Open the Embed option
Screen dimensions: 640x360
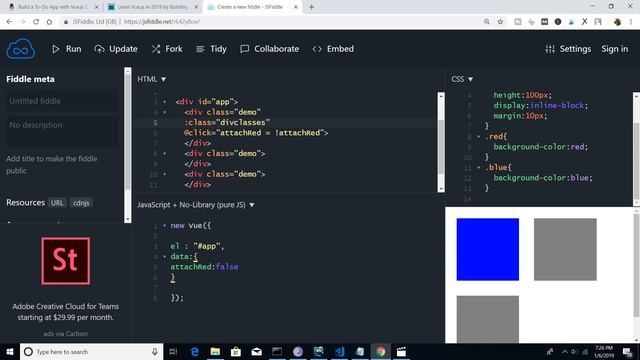pyautogui.click(x=333, y=49)
